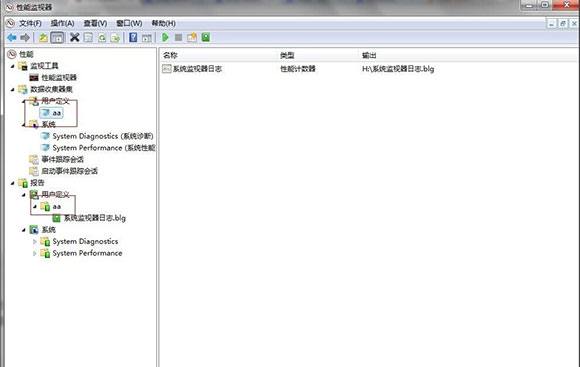580x367 pixels.
Task: Click the green View latest report icon
Action: 206,37
